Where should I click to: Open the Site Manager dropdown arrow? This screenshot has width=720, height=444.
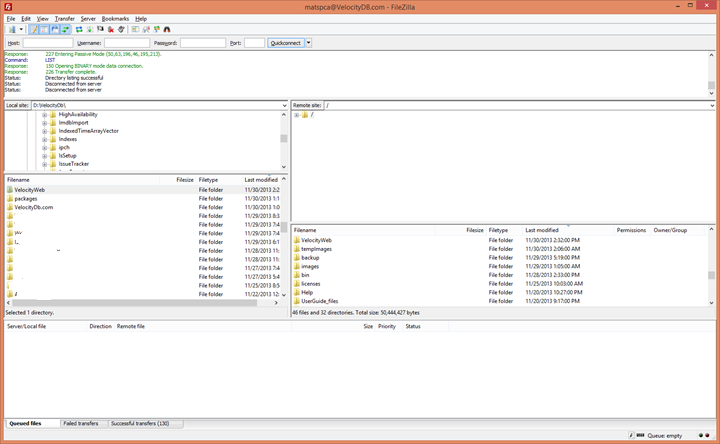(x=21, y=29)
